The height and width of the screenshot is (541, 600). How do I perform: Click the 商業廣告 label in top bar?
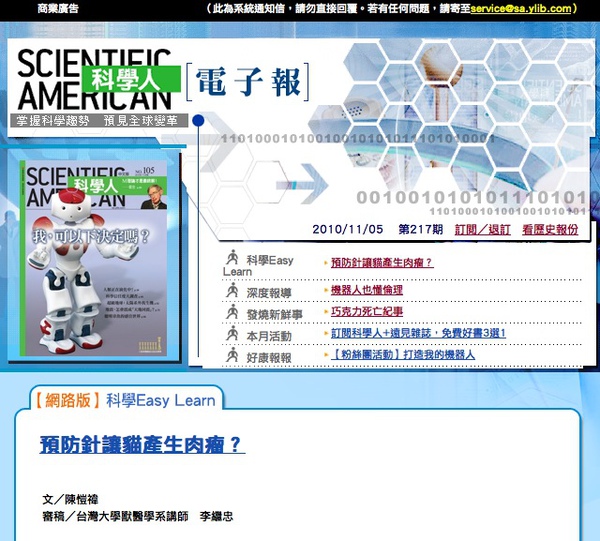(x=58, y=8)
